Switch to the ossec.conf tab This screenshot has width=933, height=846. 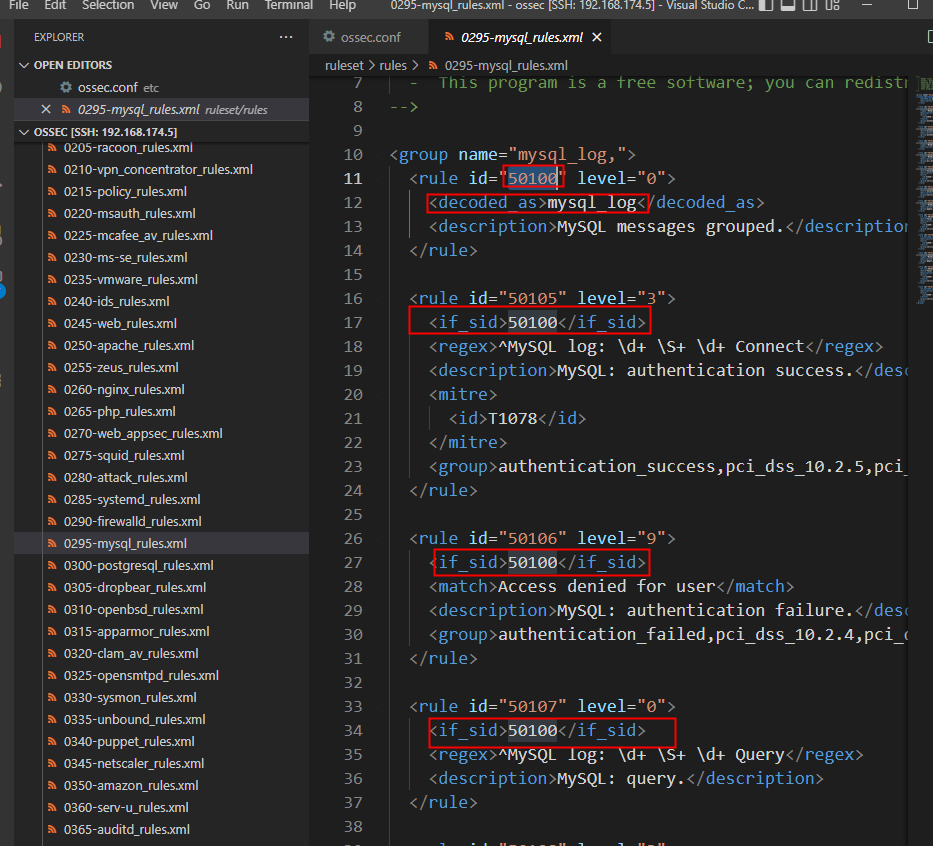(368, 37)
